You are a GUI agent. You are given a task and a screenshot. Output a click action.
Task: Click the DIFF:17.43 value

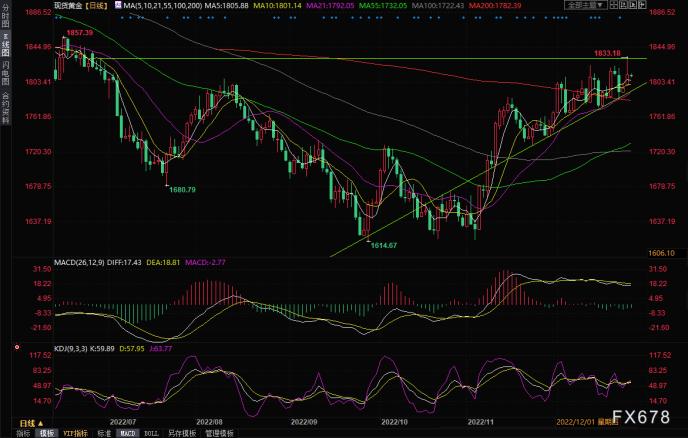124,262
